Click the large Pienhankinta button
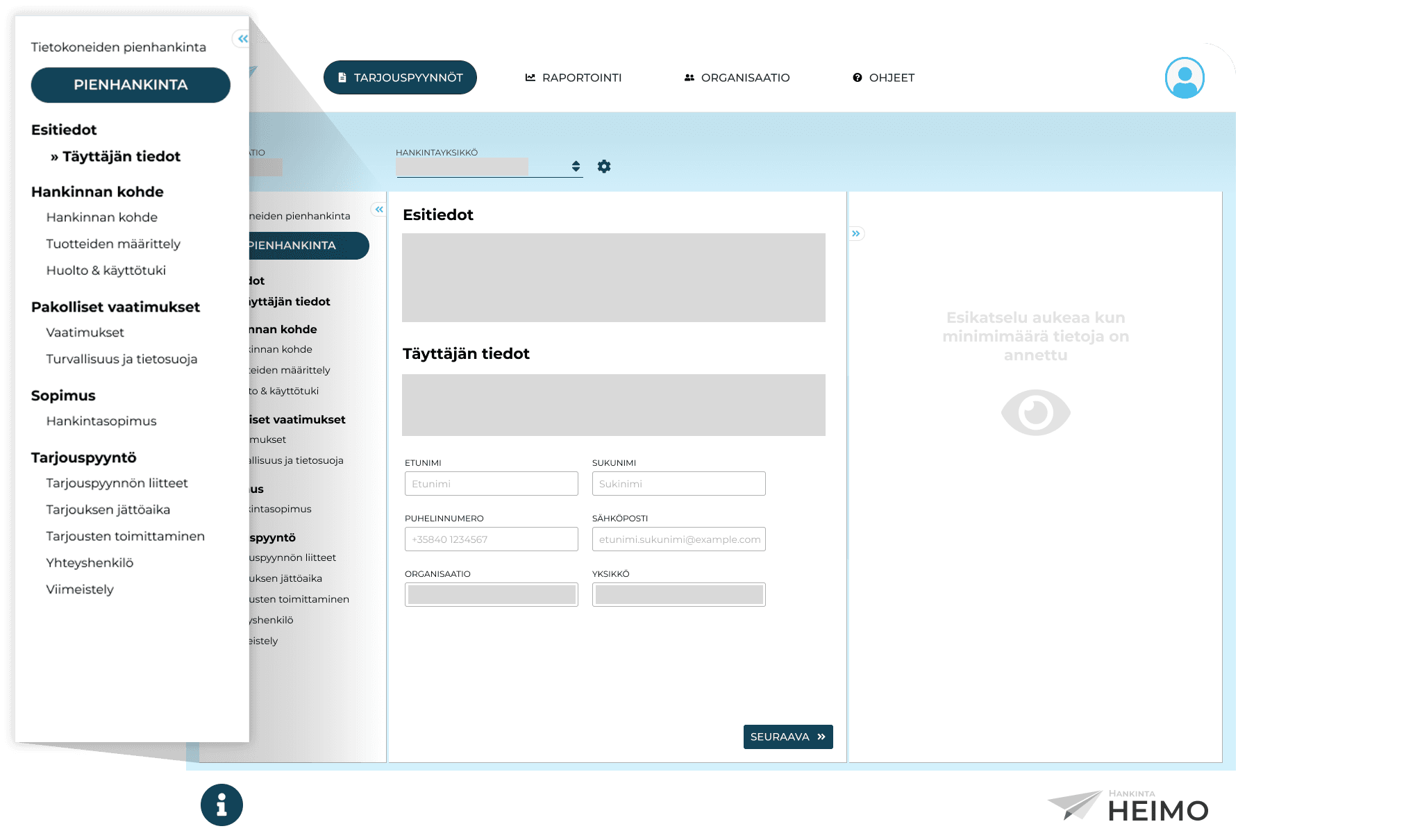Screen dimensions: 1422x840 (x=131, y=85)
